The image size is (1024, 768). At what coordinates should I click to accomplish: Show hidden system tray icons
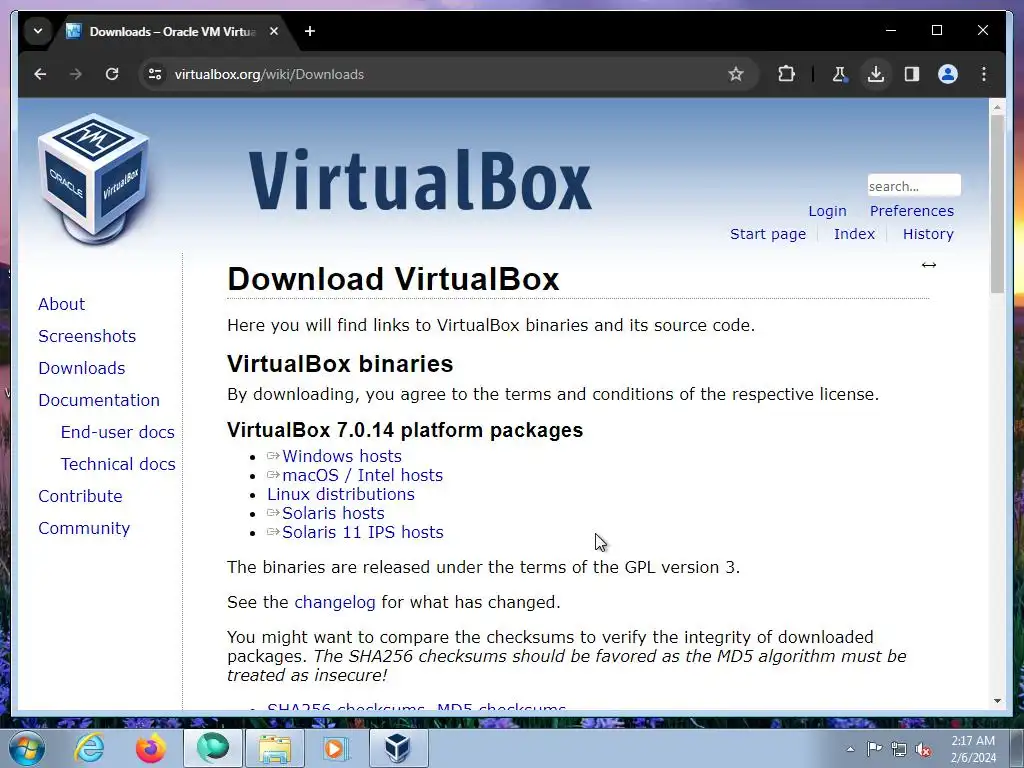pyautogui.click(x=850, y=749)
